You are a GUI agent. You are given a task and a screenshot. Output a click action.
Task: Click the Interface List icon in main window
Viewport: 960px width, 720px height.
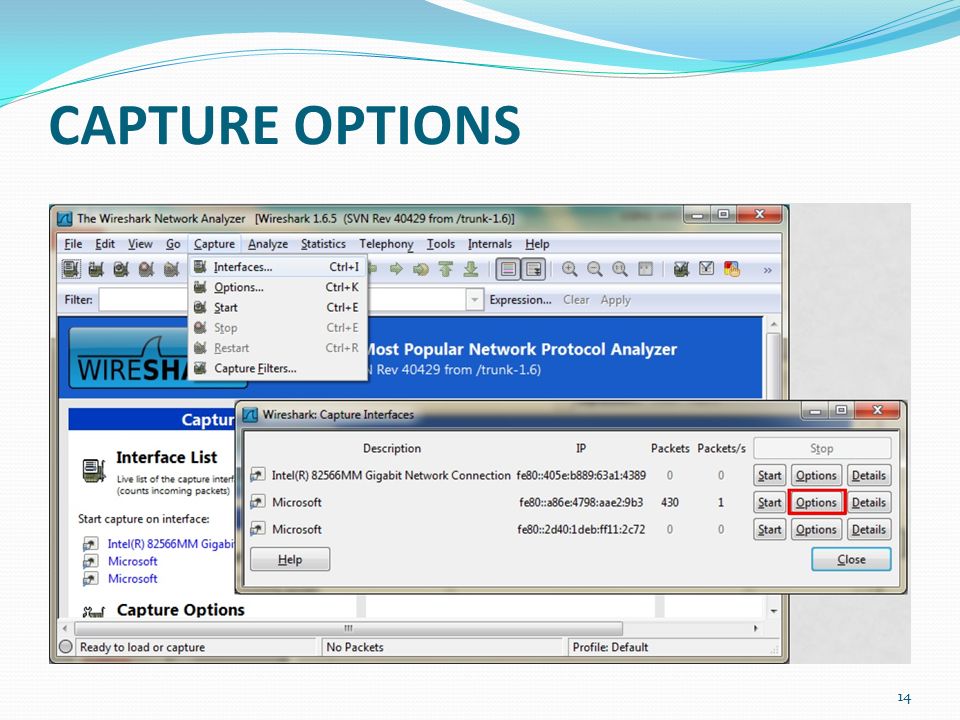coord(94,471)
